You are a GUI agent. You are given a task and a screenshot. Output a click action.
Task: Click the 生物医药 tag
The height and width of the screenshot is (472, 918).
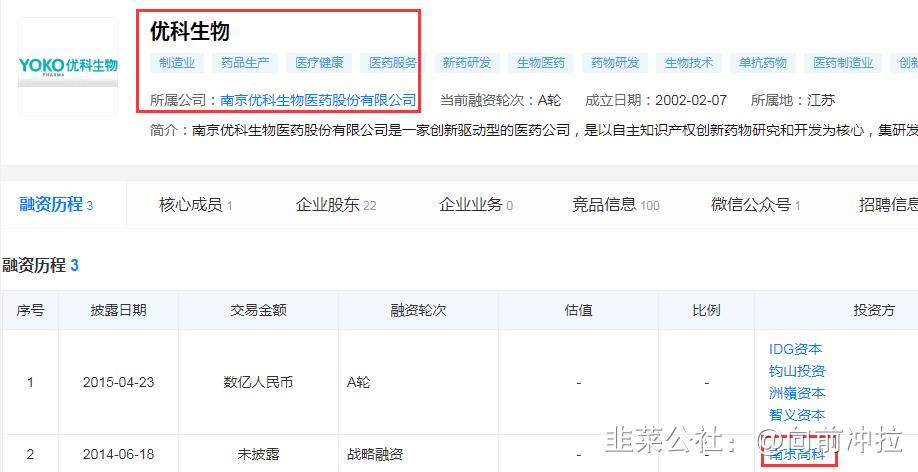click(x=540, y=63)
